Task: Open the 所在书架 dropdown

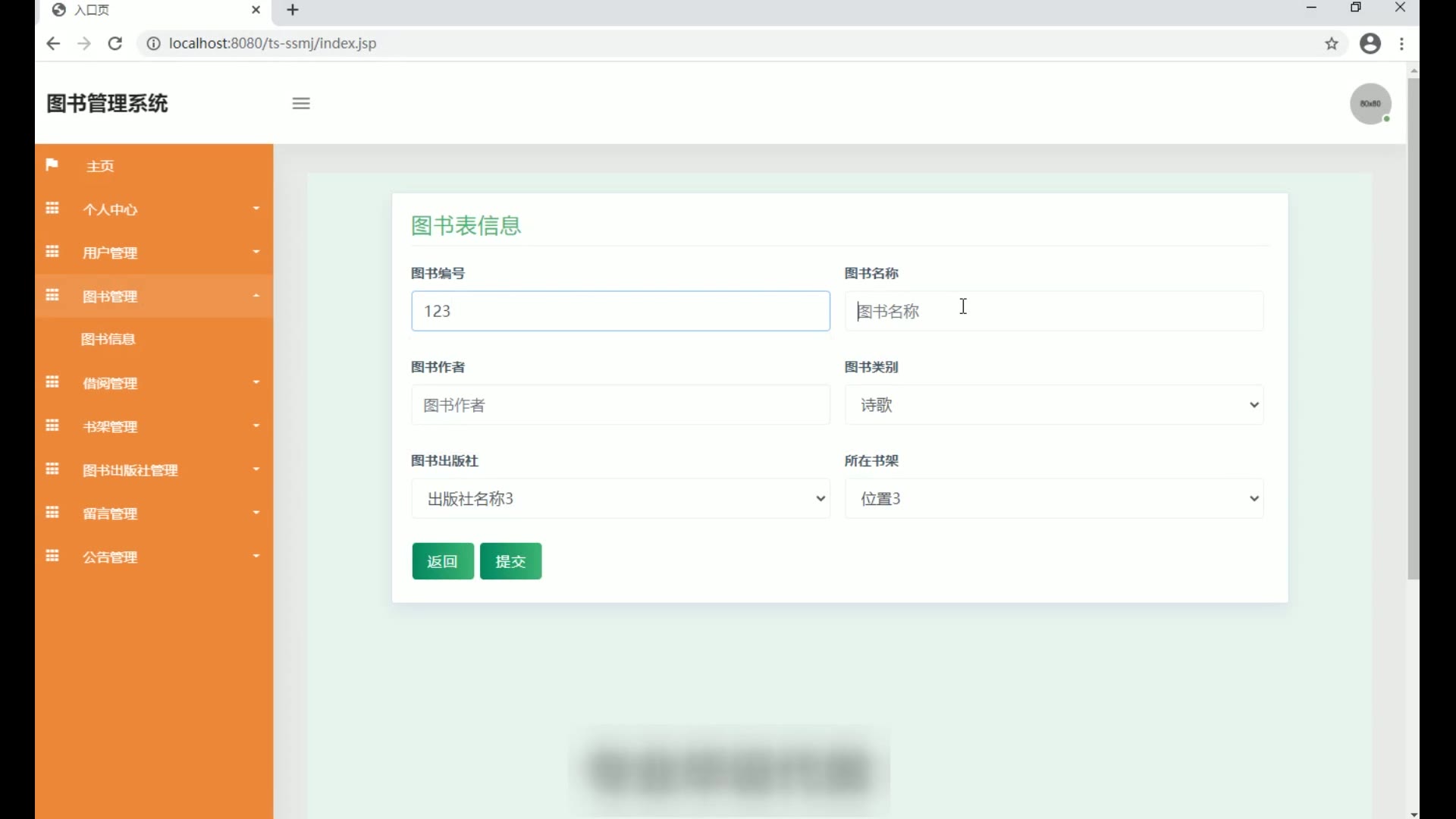Action: (x=1054, y=499)
